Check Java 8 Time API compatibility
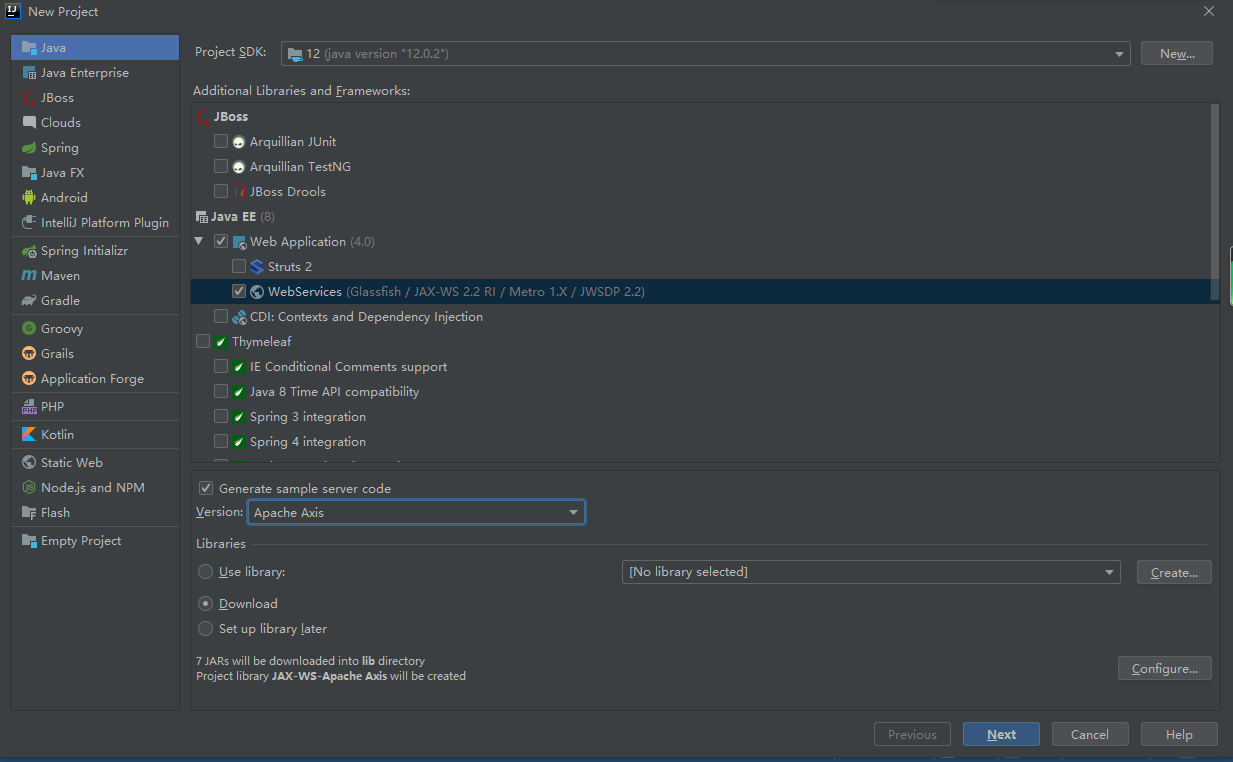The height and width of the screenshot is (762, 1233). tap(221, 391)
